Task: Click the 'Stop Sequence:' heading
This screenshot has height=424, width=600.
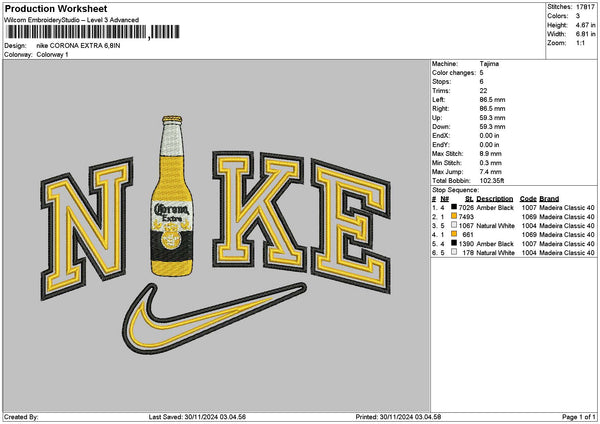Action: (x=455, y=190)
